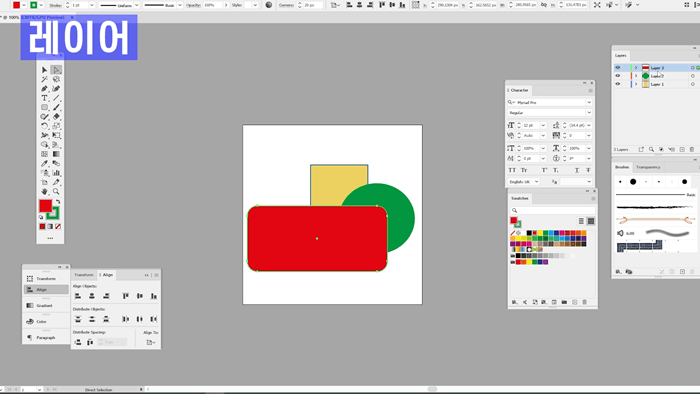700x394 pixels.
Task: Expand Layer 3 disclosure arrow
Action: pyautogui.click(x=636, y=68)
